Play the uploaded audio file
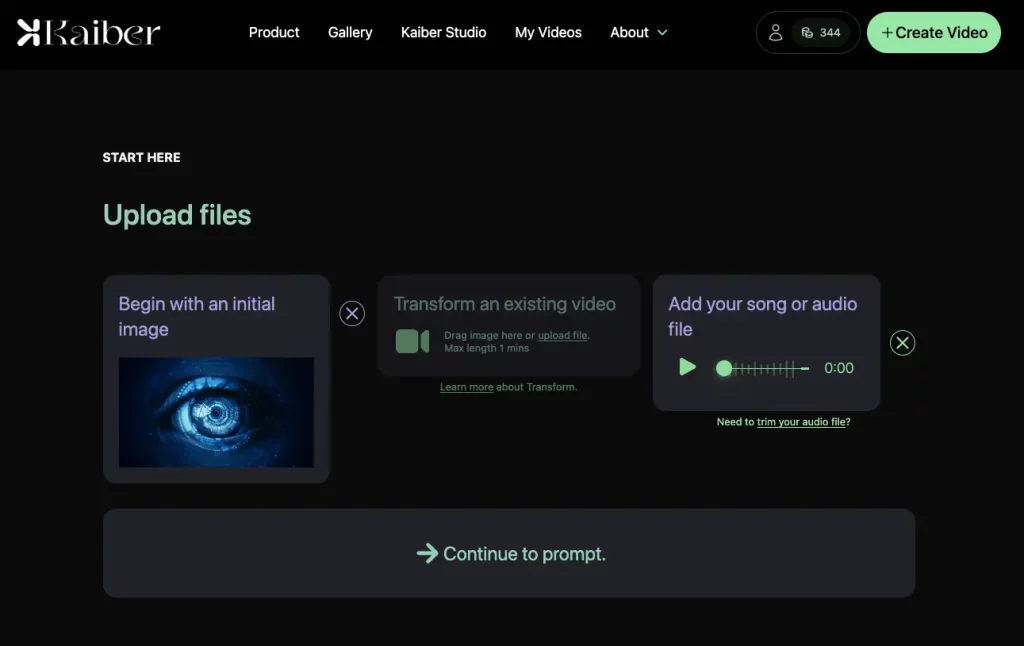Image resolution: width=1024 pixels, height=646 pixels. [x=687, y=367]
